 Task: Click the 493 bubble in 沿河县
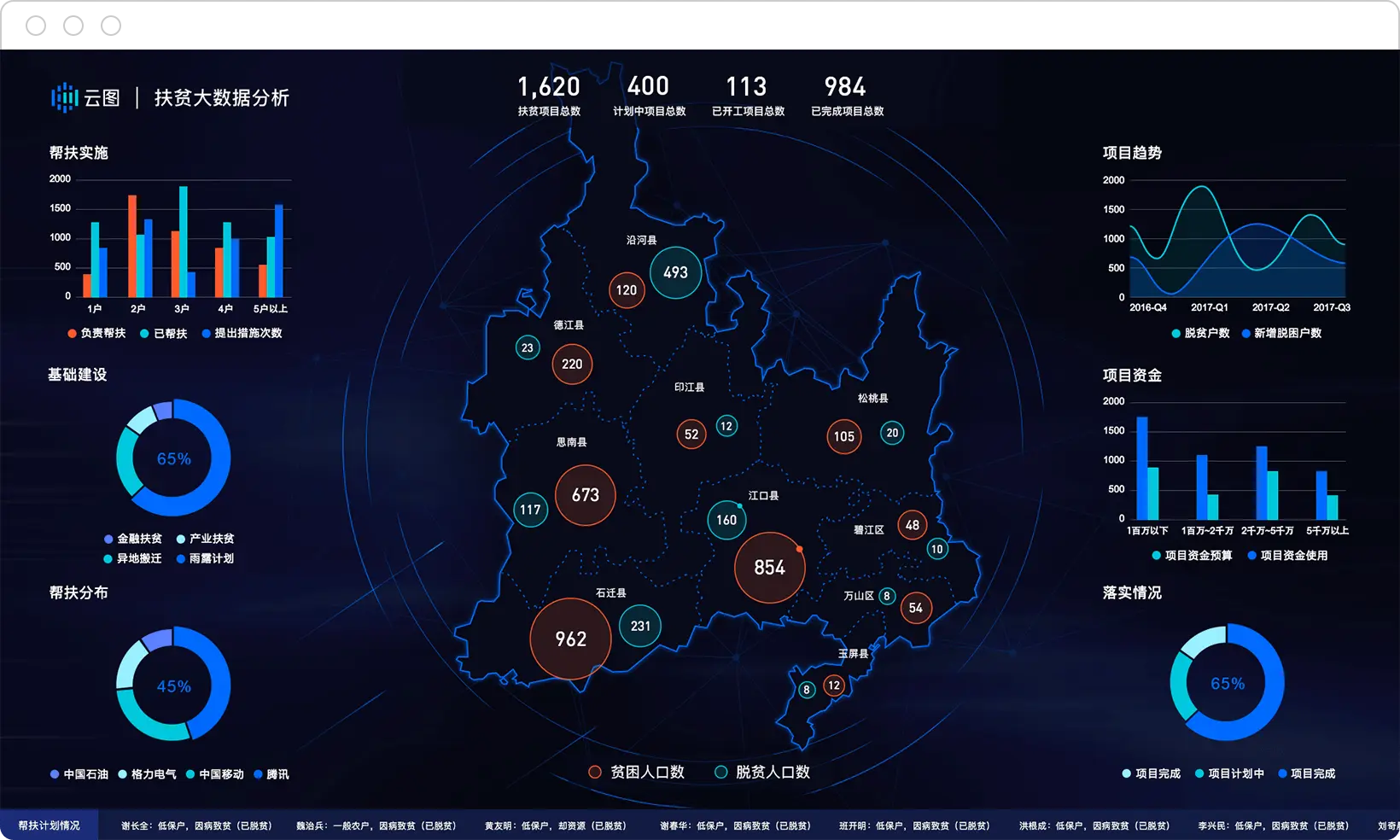675,272
